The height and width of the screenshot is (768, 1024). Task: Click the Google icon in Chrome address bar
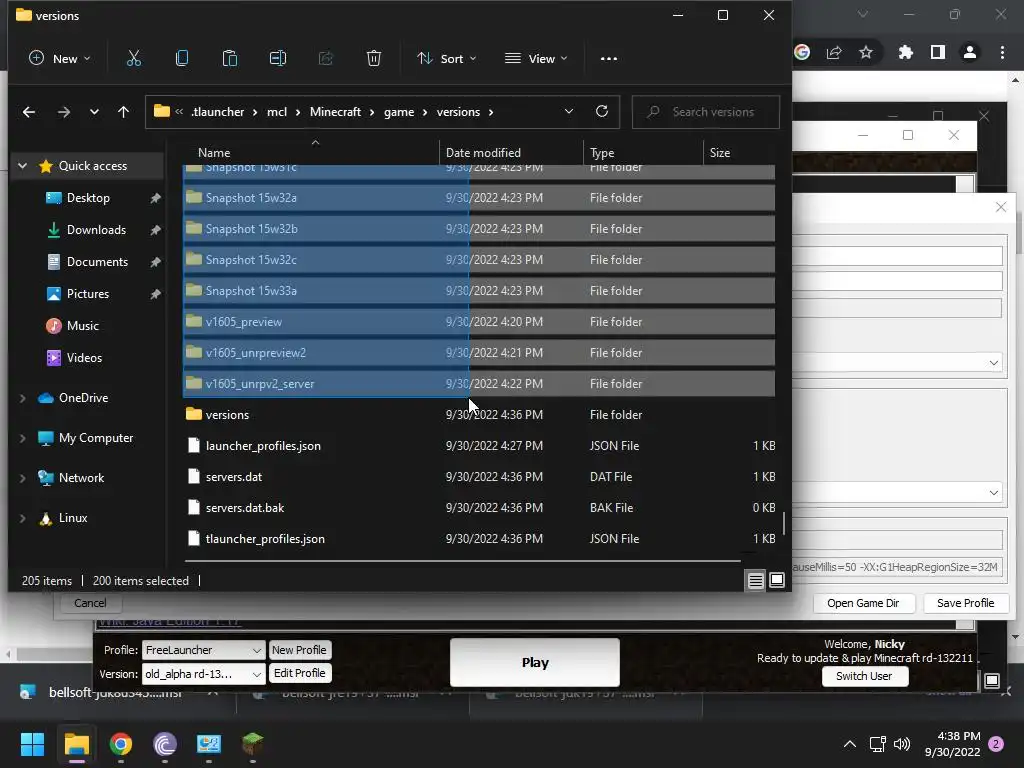point(802,52)
